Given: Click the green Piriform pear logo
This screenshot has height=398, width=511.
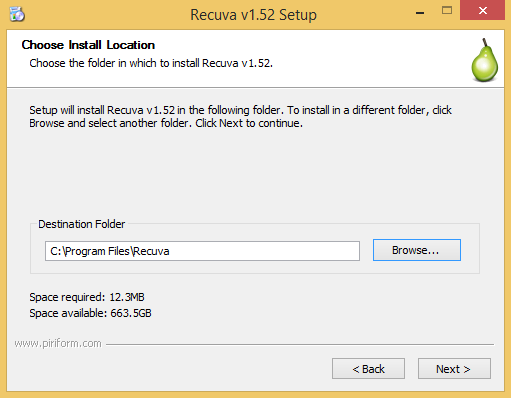Looking at the screenshot, I should click(484, 60).
